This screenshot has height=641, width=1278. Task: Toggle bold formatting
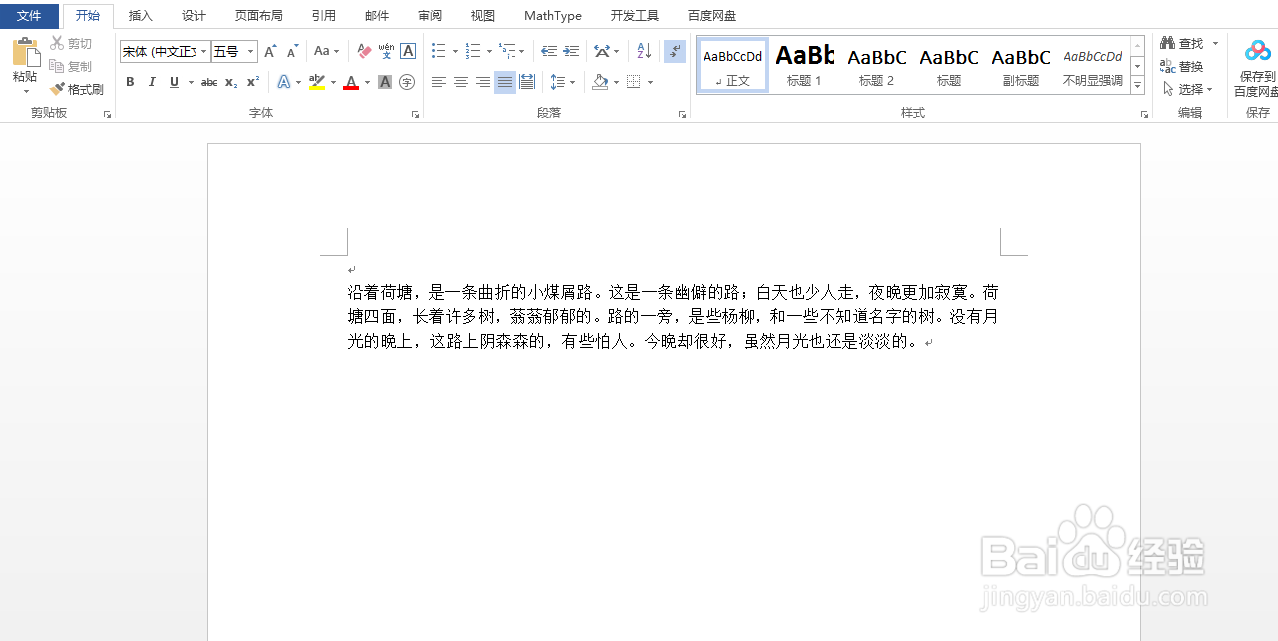(130, 82)
